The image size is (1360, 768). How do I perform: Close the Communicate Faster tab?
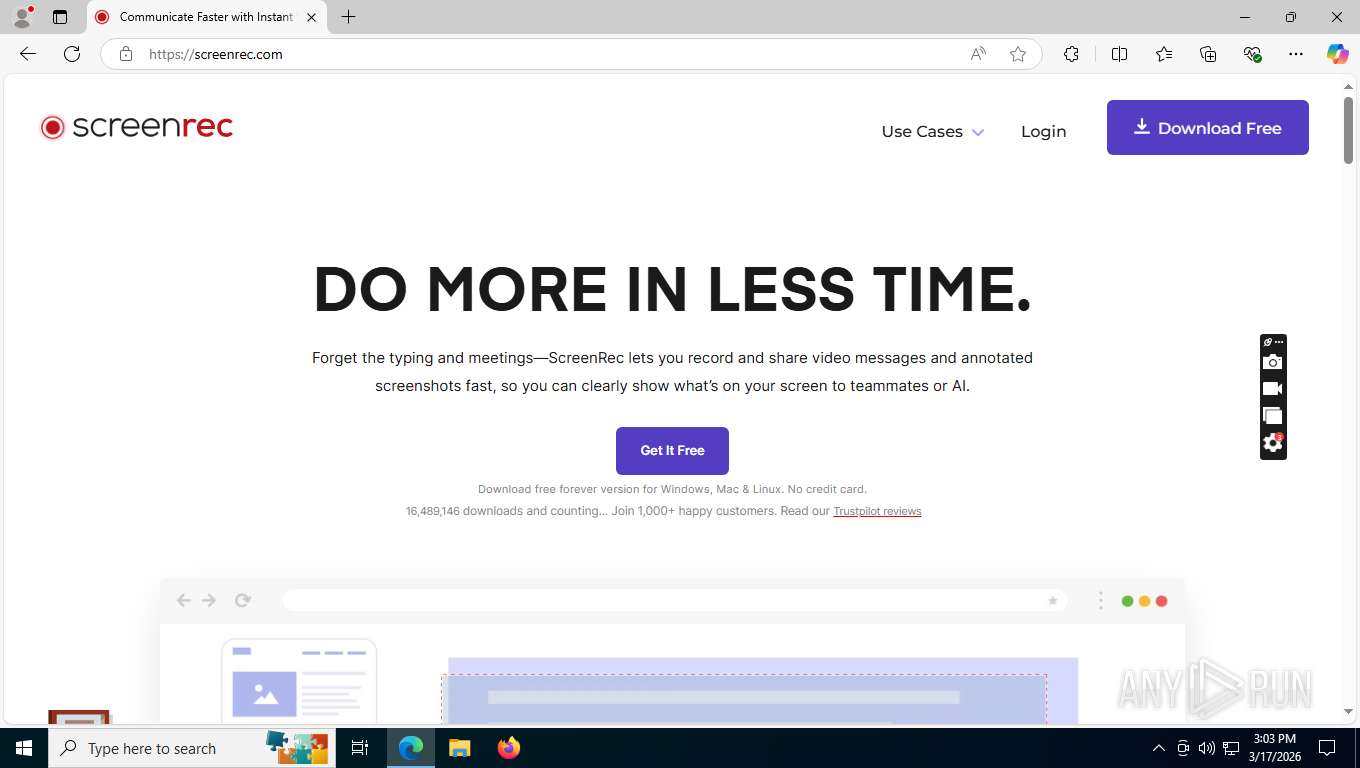click(x=311, y=17)
